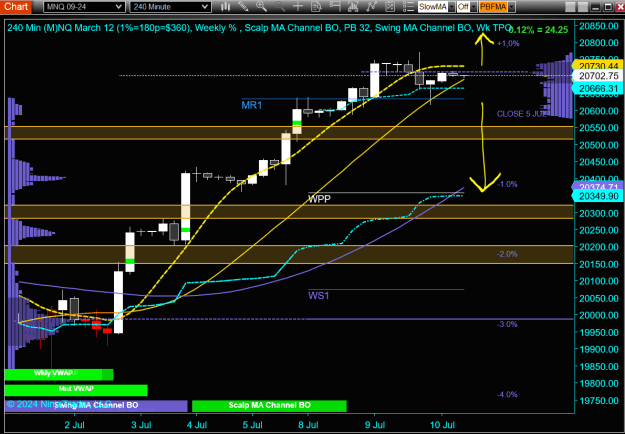Toggle the Scalp MA Channel BO button

pos(269,406)
